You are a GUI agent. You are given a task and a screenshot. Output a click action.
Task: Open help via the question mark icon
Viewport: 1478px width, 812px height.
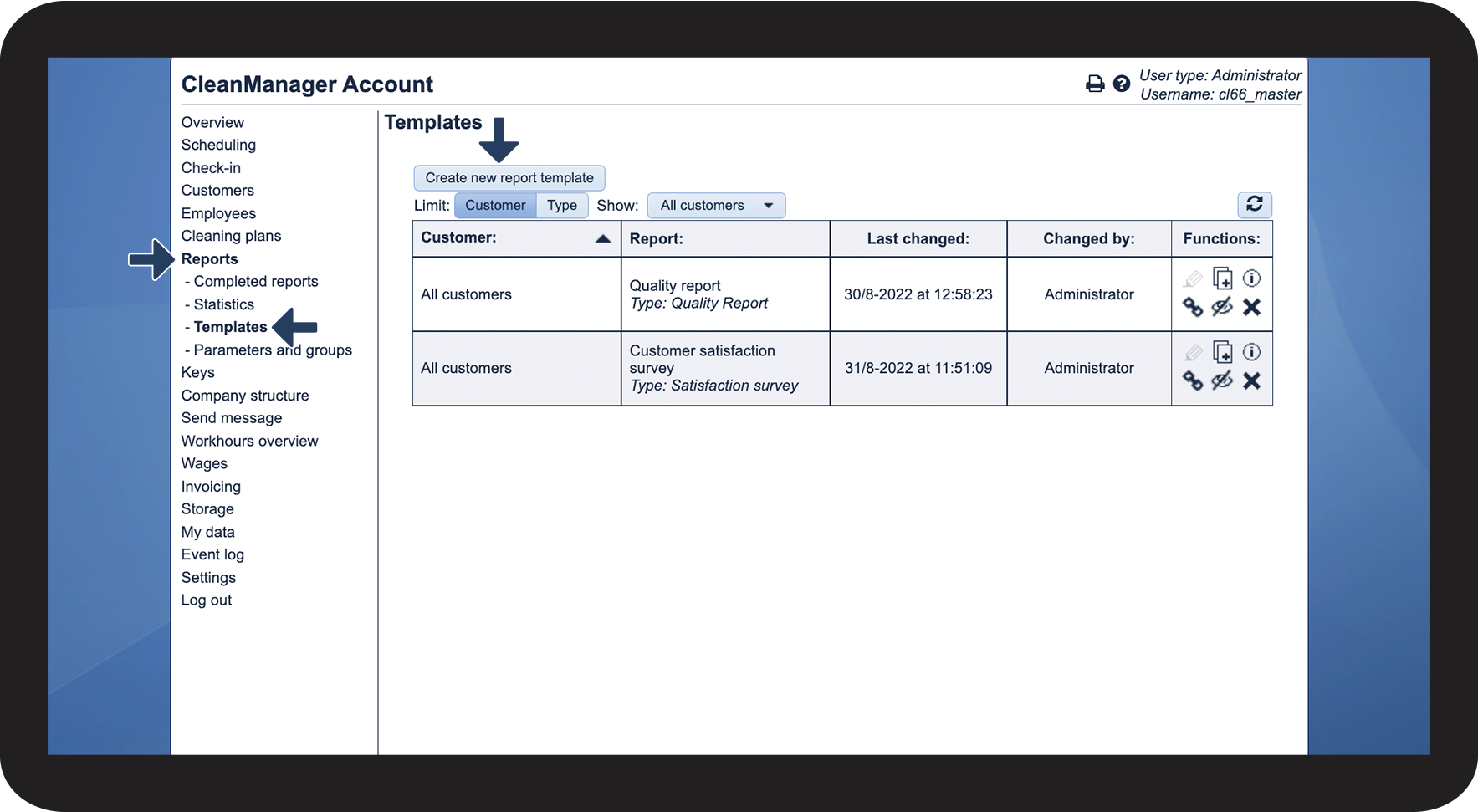1122,84
